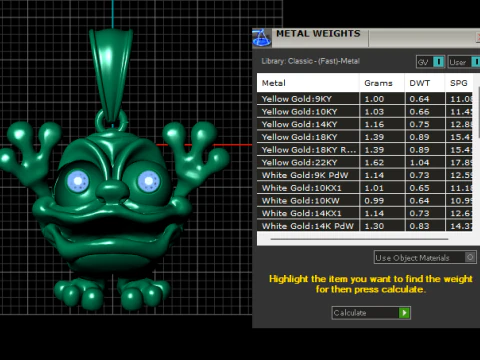This screenshot has width=480, height=360.
Task: Select the White Gold:10KX1 row
Action: coord(365,188)
